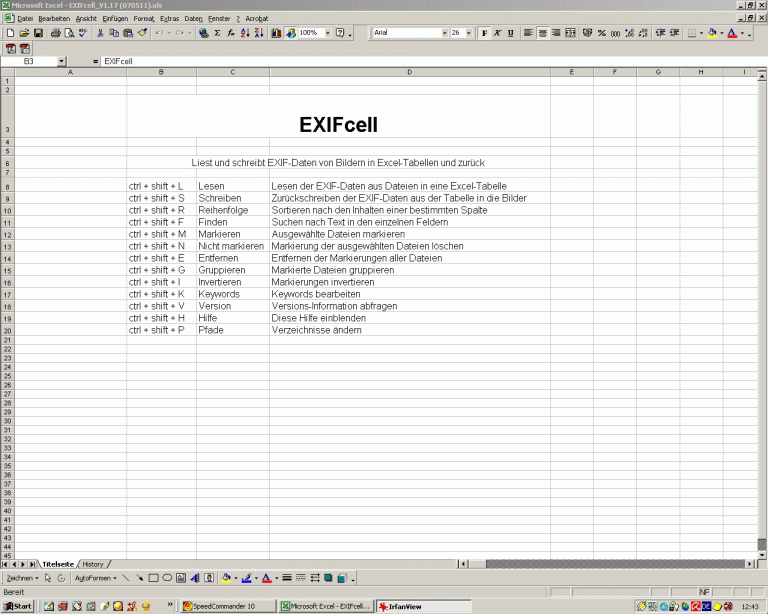Image resolution: width=768 pixels, height=614 pixels.
Task: Open the Acrobat menu
Action: click(257, 19)
